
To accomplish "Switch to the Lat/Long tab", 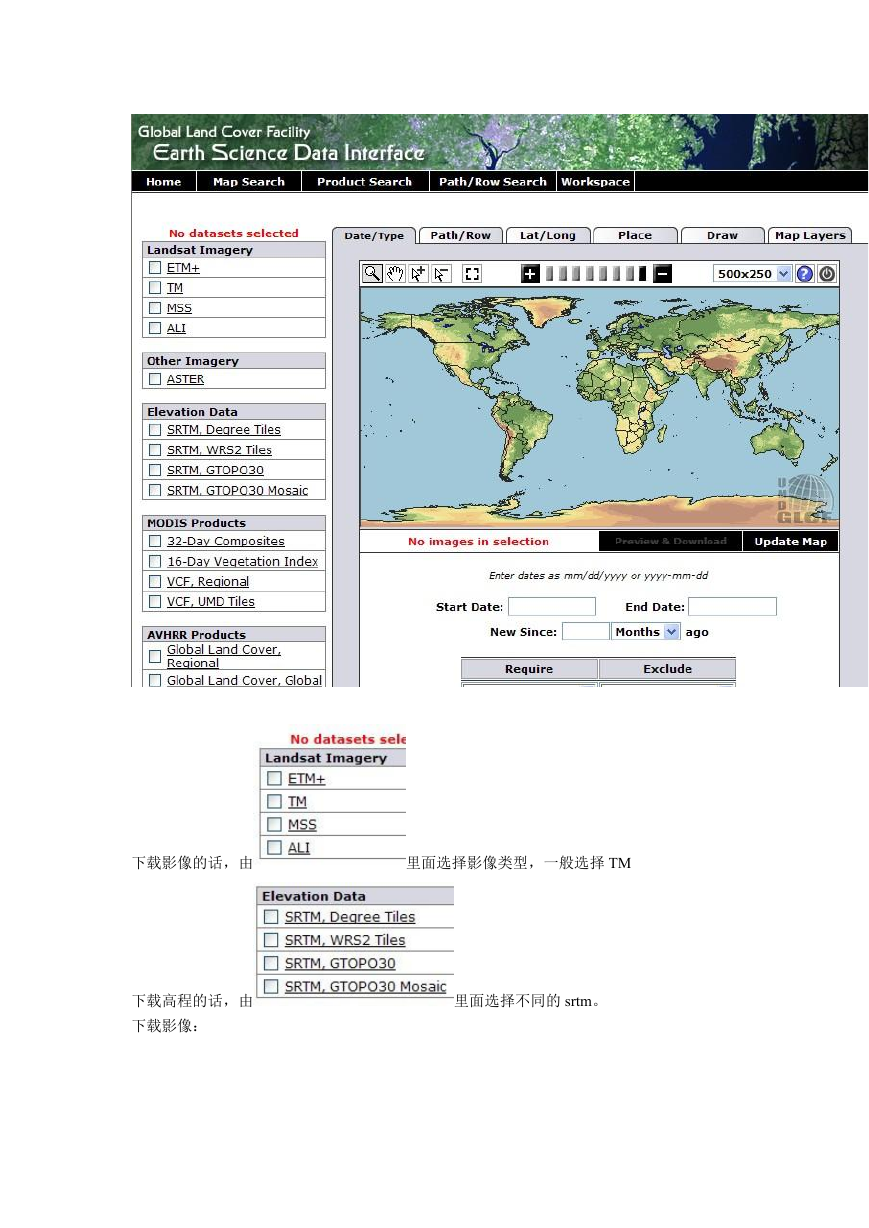I will [x=548, y=236].
